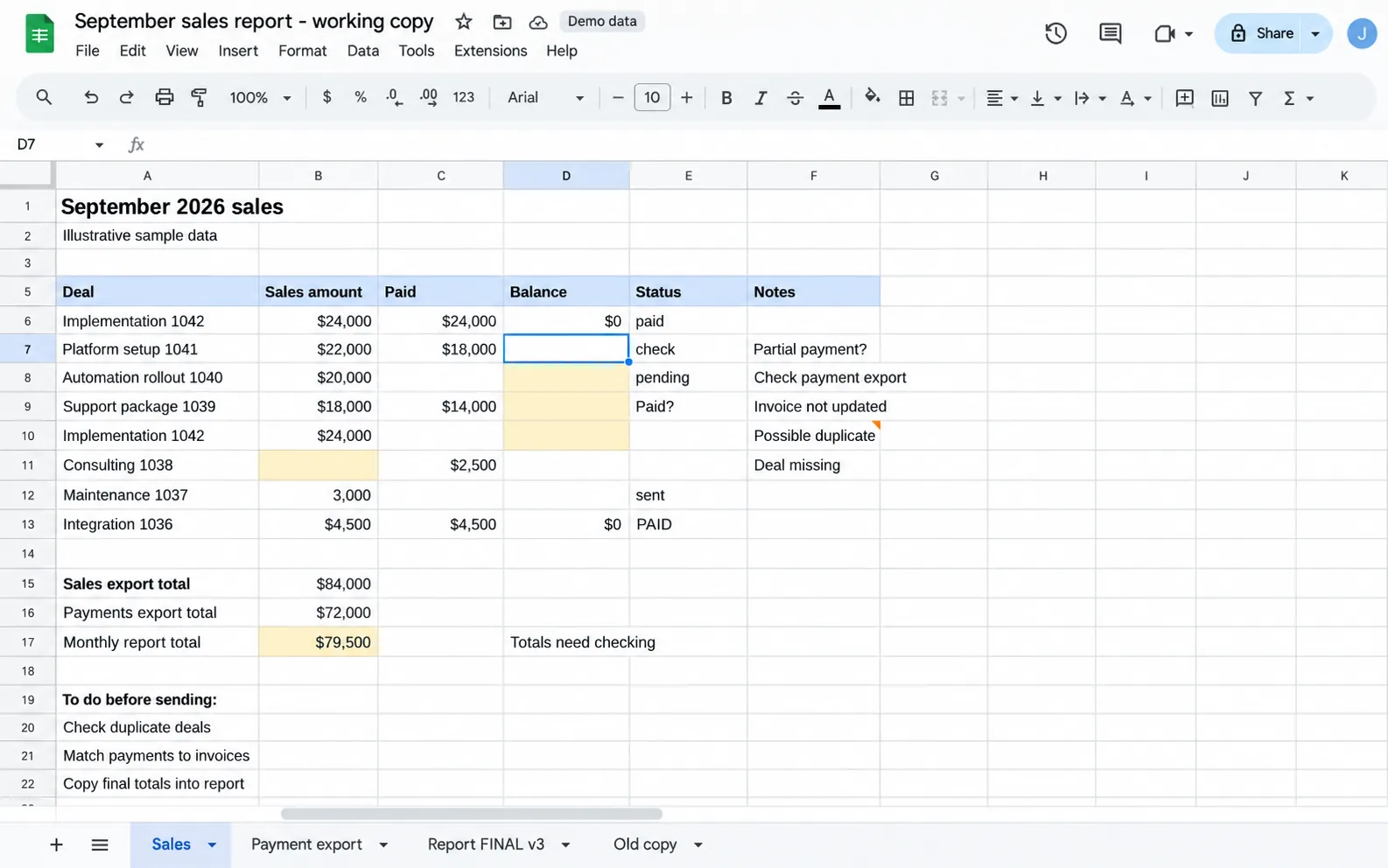The width and height of the screenshot is (1388, 868).
Task: Open version history clock icon
Action: pyautogui.click(x=1055, y=33)
